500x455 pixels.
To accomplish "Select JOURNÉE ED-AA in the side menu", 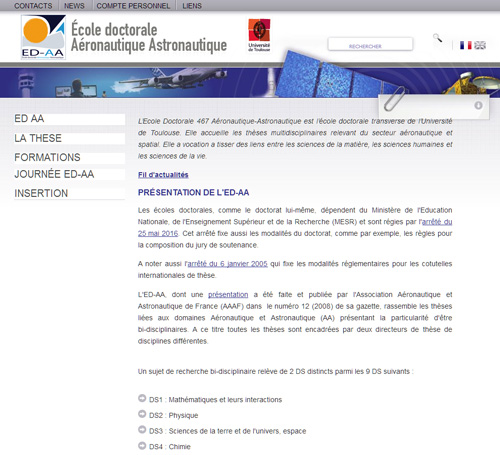I will [69, 174].
